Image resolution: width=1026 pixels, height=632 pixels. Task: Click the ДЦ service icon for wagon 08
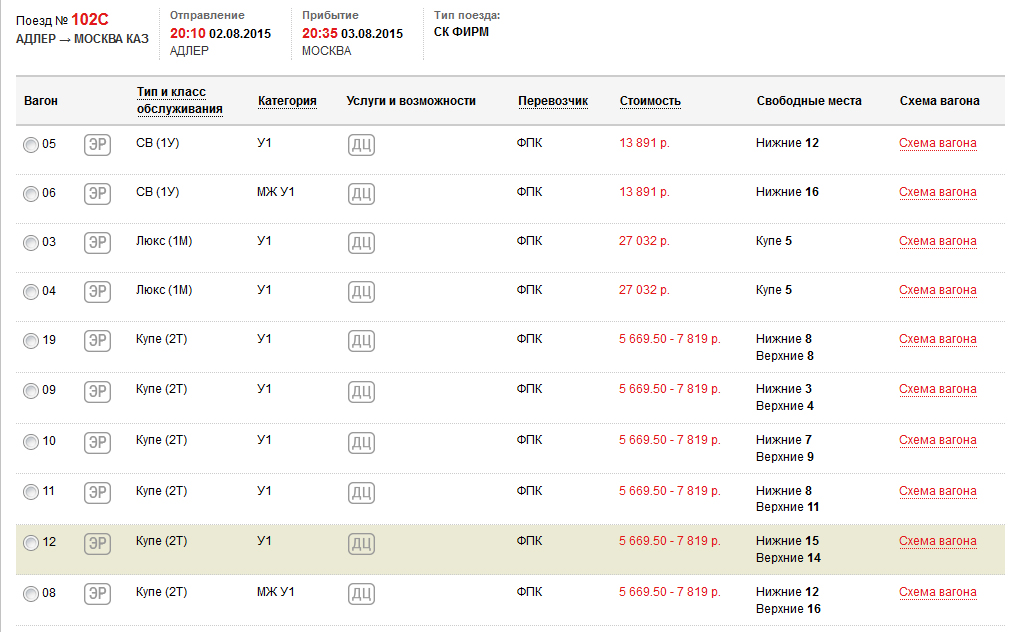[x=361, y=594]
